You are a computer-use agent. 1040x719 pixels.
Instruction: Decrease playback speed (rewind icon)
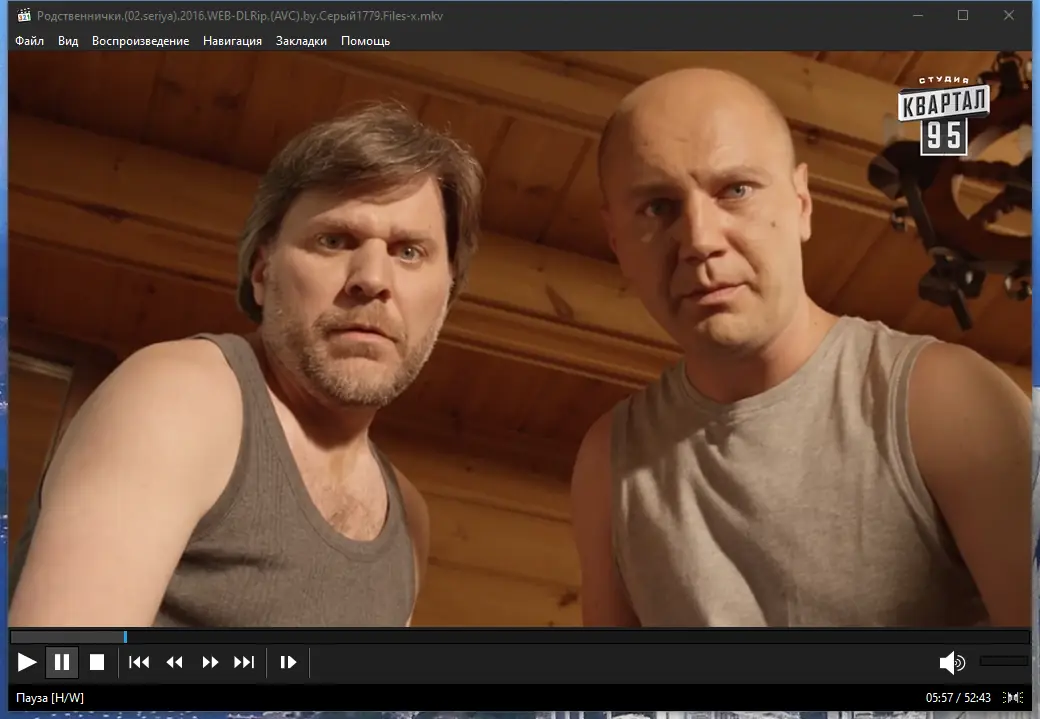point(174,662)
